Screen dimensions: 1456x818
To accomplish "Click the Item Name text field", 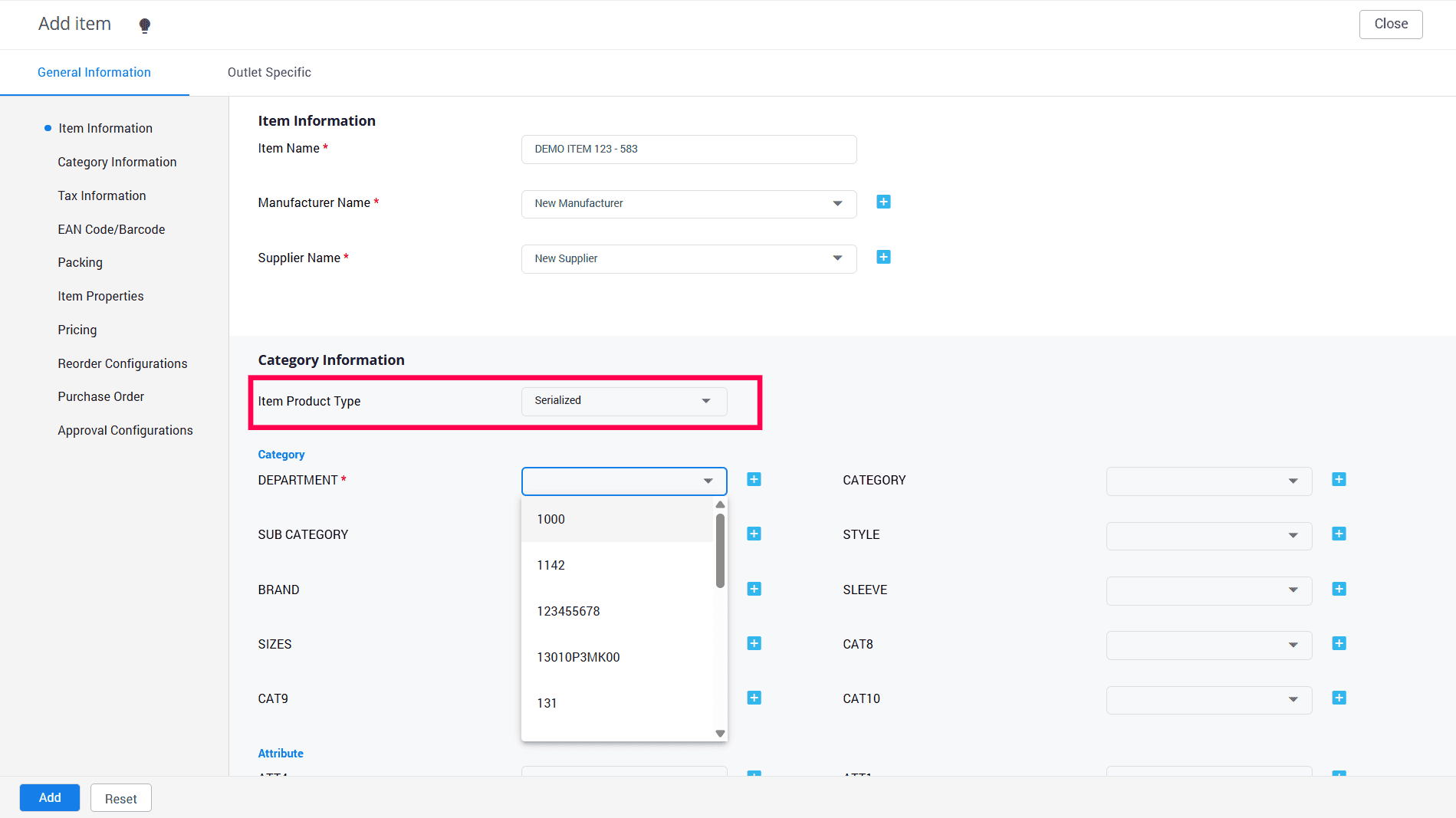I will pyautogui.click(x=689, y=149).
